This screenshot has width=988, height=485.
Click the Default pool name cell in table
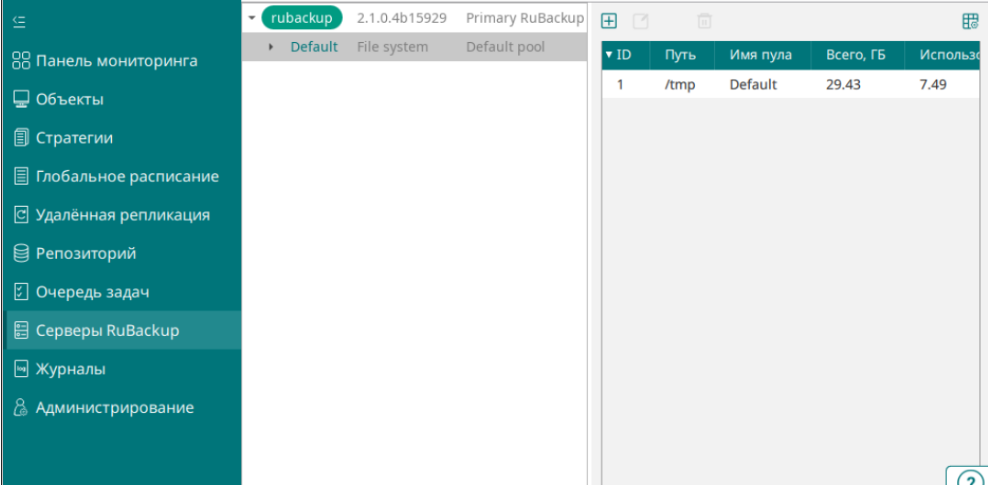[x=754, y=84]
